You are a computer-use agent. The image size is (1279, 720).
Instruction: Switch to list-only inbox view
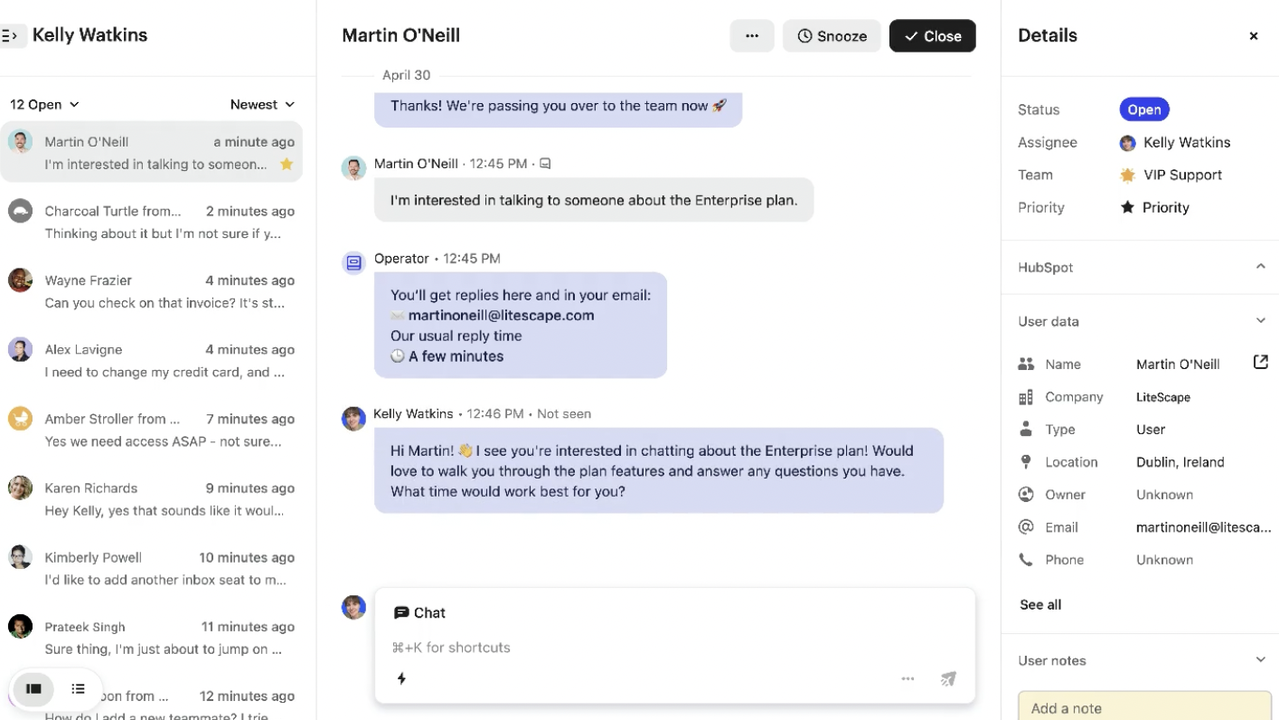pyautogui.click(x=78, y=689)
